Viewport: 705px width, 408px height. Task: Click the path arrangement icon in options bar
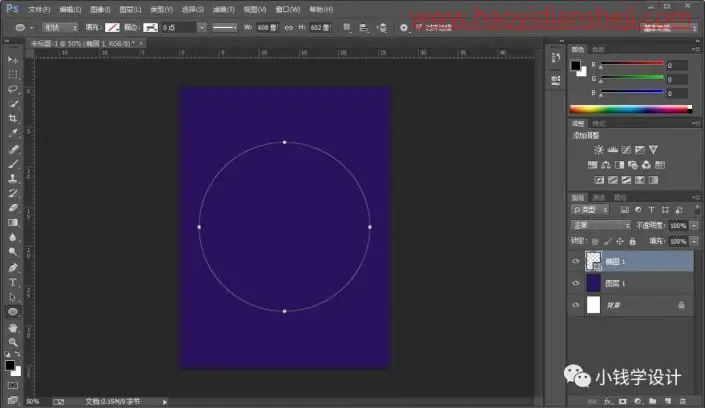point(382,28)
